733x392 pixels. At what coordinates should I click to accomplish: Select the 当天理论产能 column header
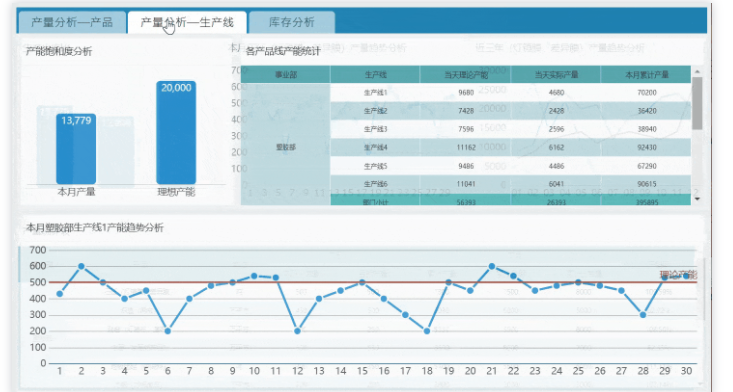click(x=466, y=74)
